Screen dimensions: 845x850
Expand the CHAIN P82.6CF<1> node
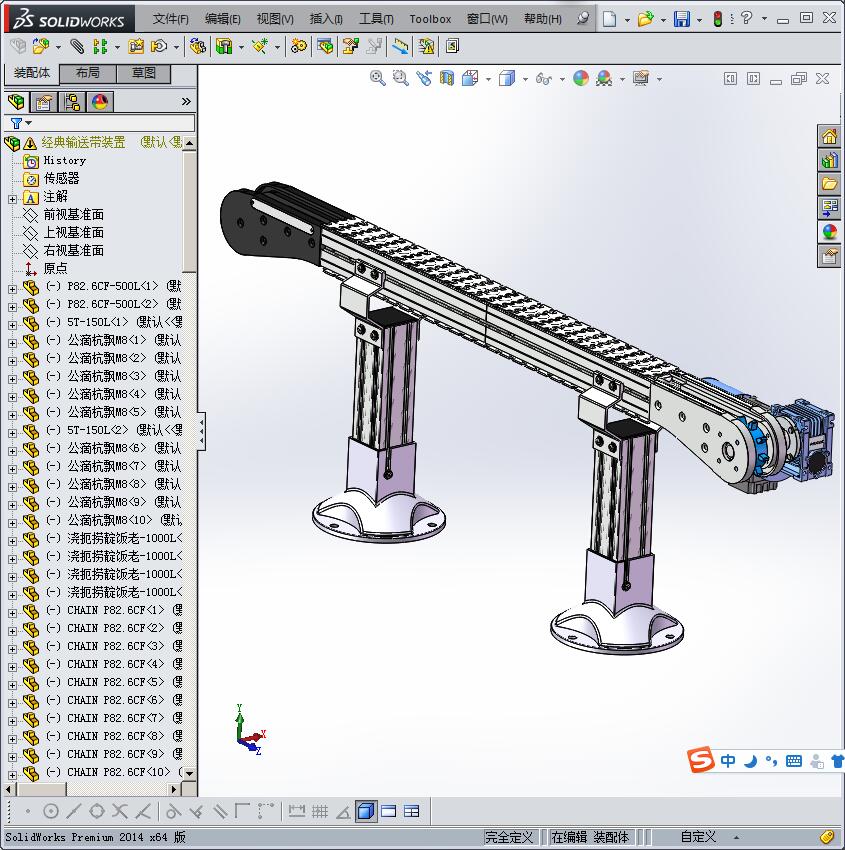click(12, 613)
